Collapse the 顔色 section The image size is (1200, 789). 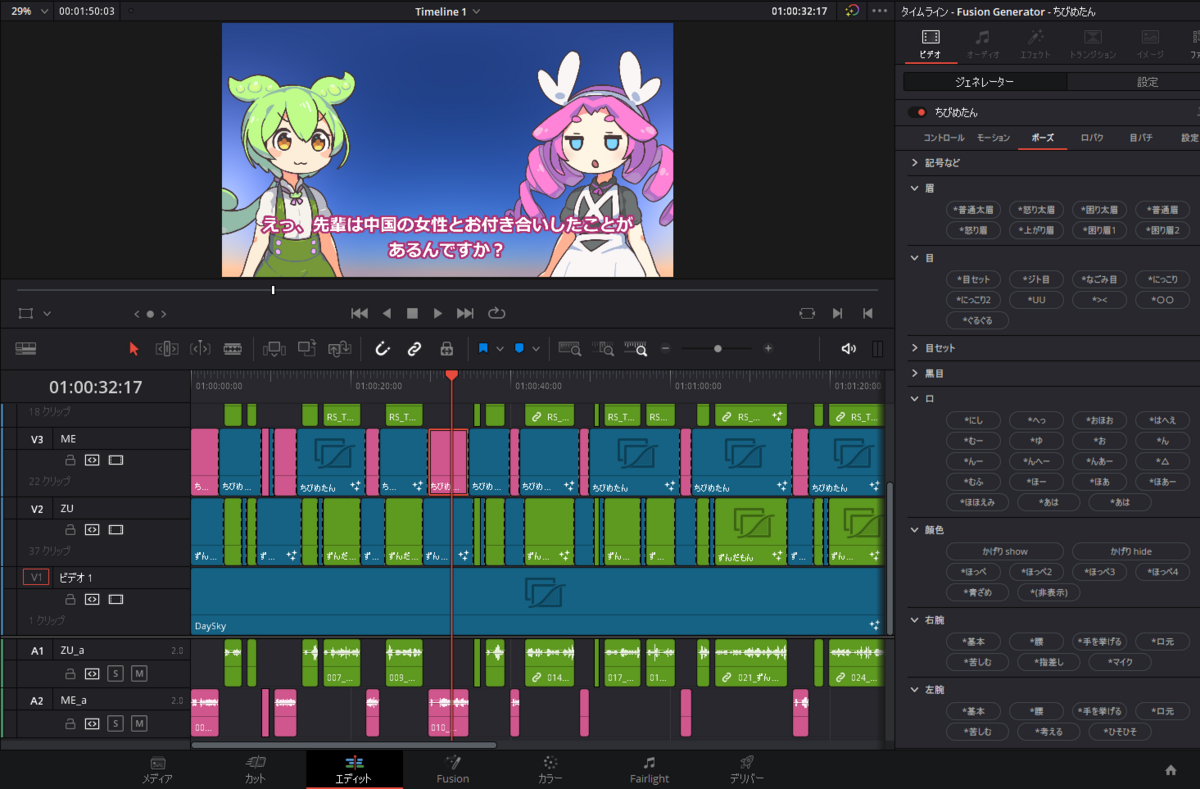tap(914, 529)
